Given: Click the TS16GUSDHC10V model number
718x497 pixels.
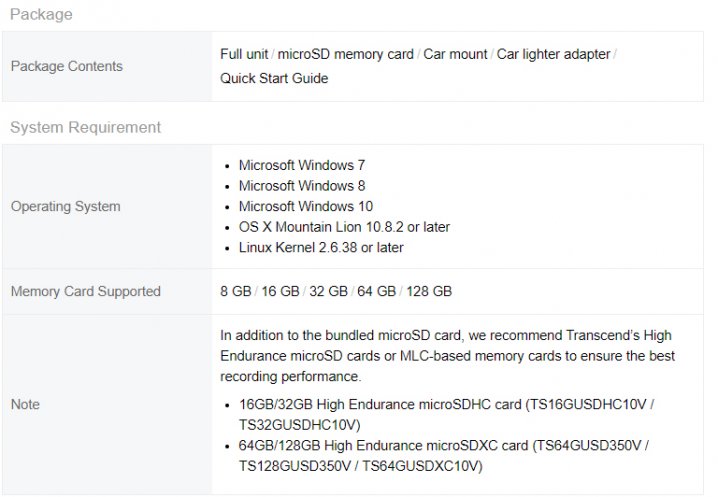Looking at the screenshot, I should (588, 404).
